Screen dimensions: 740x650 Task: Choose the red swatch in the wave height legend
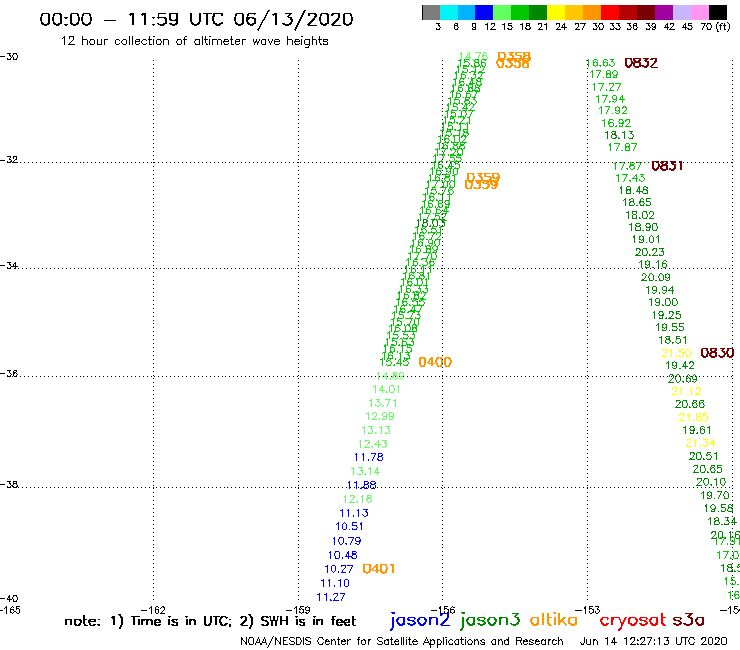click(610, 12)
